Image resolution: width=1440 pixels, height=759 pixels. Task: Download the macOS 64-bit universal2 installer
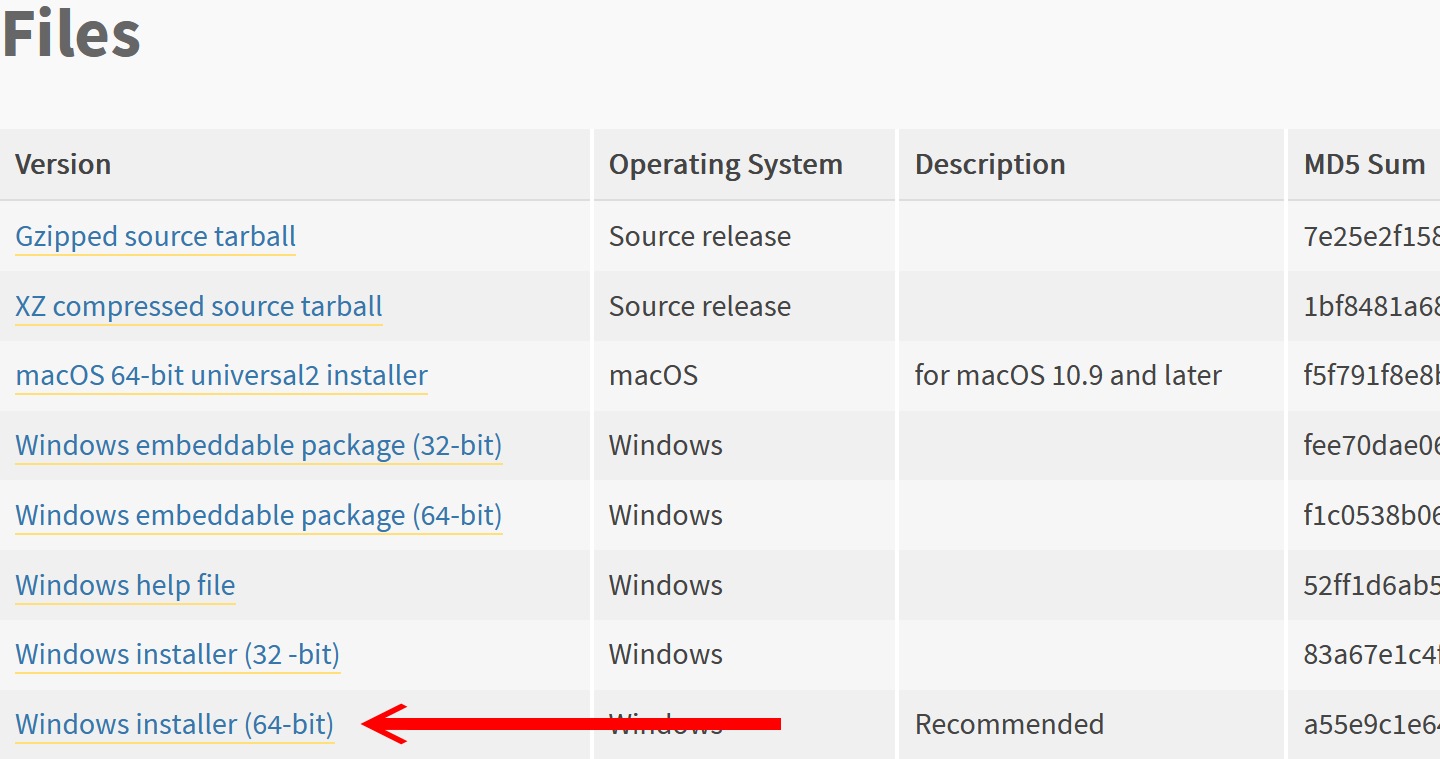point(220,375)
